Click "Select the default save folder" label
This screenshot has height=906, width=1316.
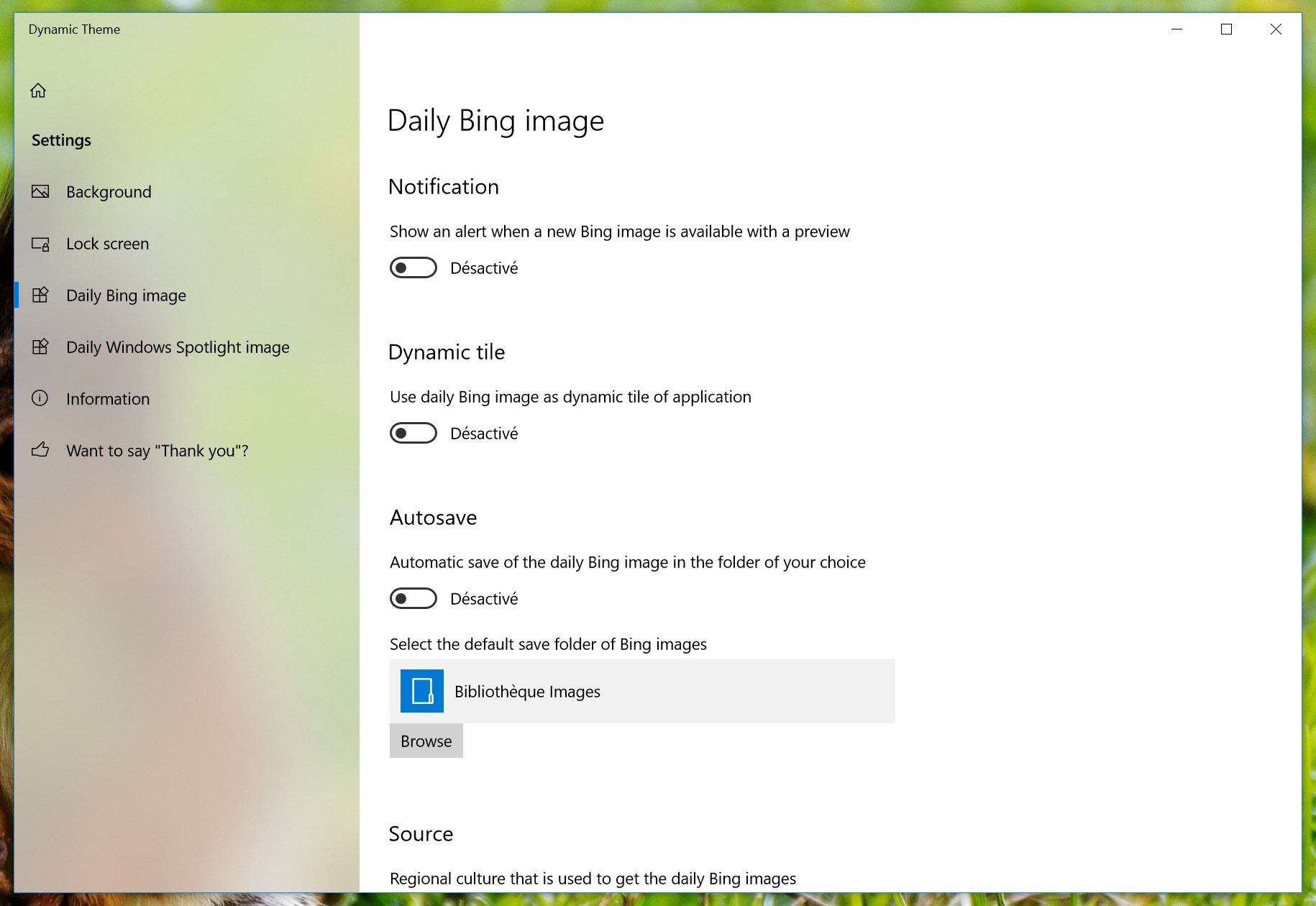[x=548, y=644]
